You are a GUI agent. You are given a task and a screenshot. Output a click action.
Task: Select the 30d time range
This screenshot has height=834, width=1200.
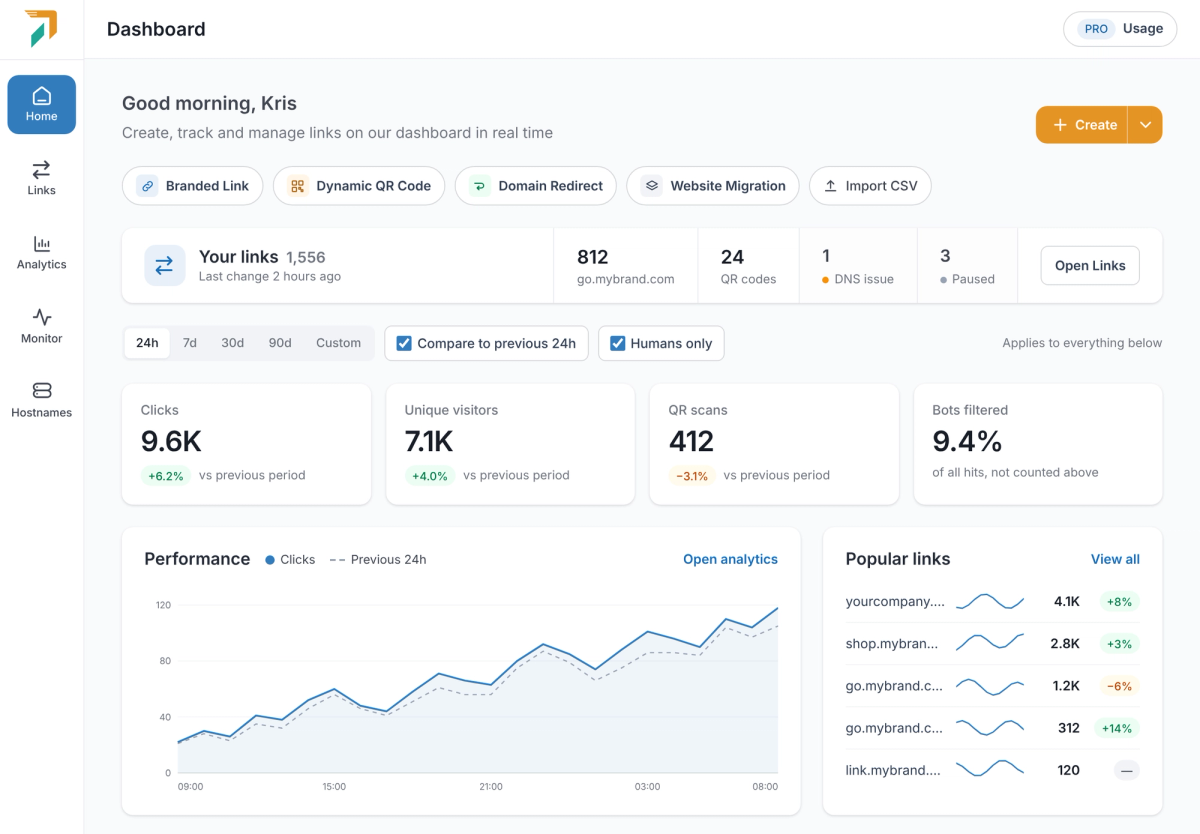(233, 343)
